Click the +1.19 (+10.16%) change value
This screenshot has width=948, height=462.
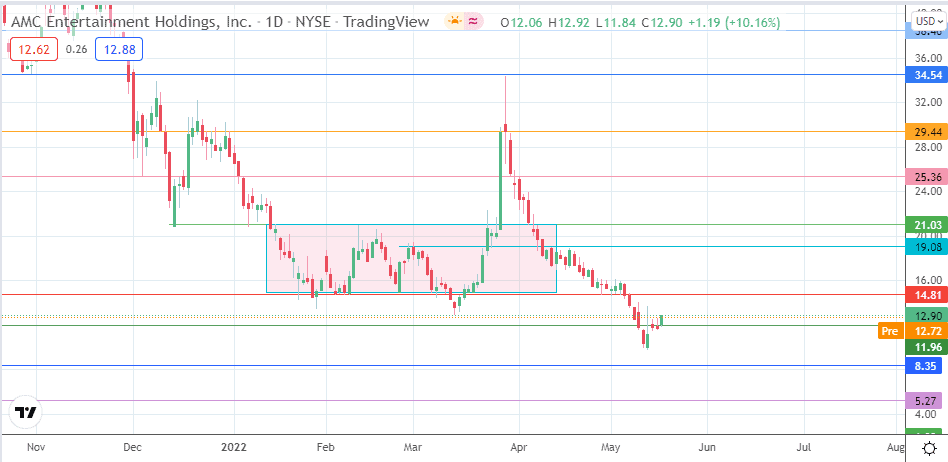pos(733,22)
